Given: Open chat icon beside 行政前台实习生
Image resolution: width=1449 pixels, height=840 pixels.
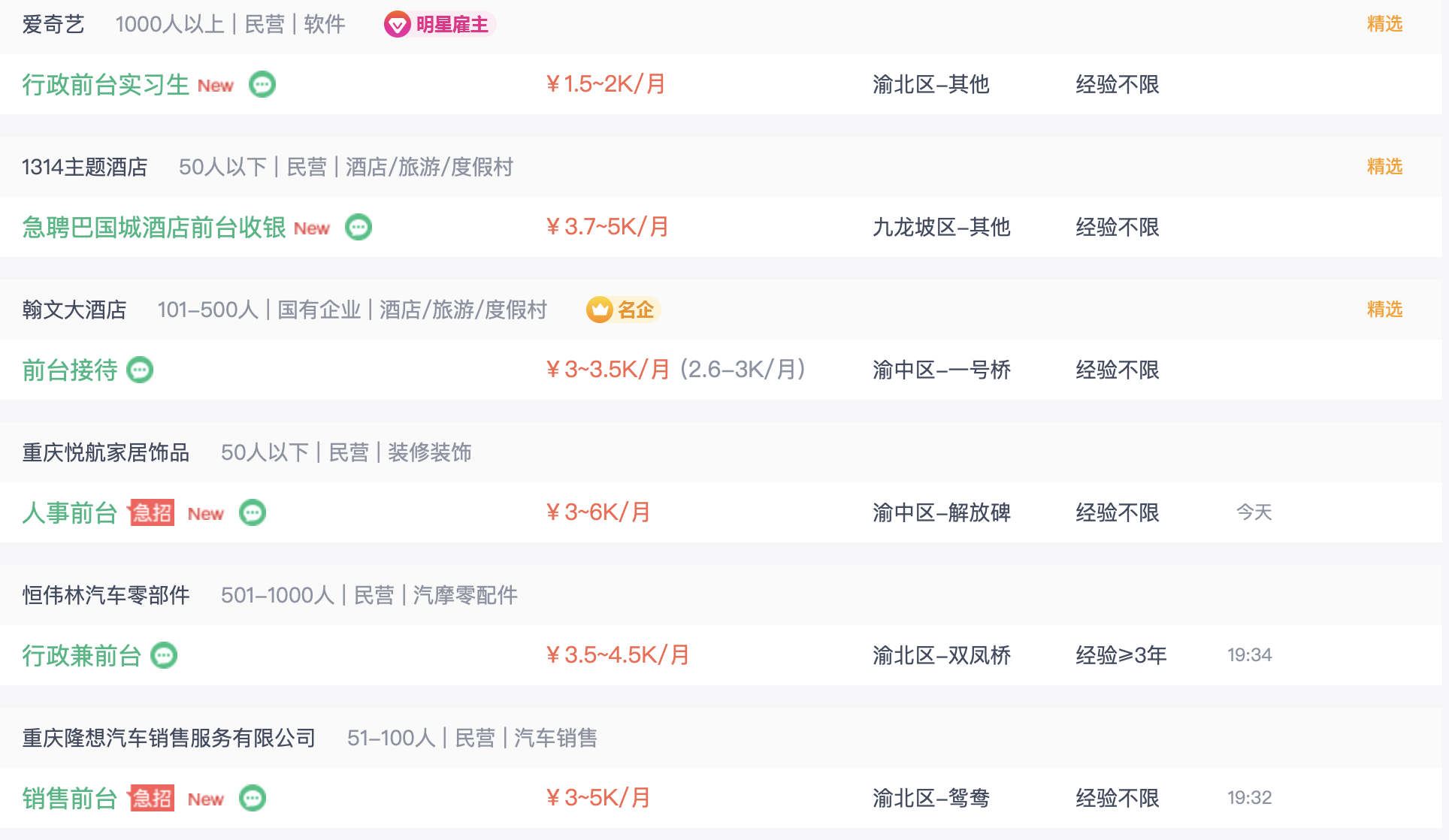Looking at the screenshot, I should [262, 84].
